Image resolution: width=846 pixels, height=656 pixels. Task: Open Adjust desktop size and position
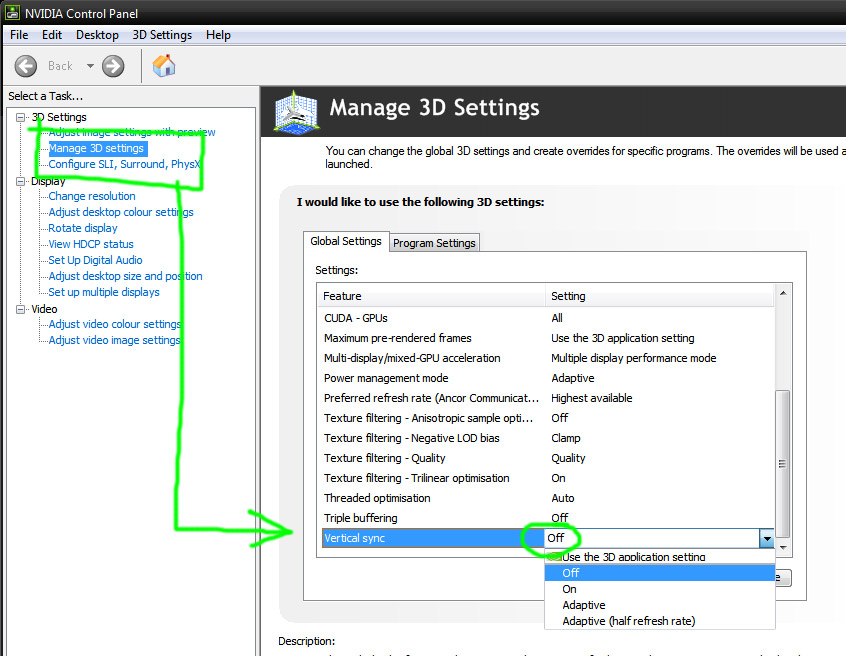(x=125, y=276)
